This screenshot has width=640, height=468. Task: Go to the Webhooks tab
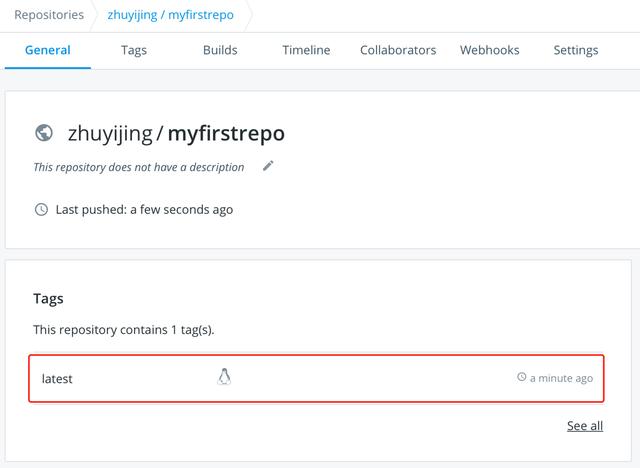click(x=489, y=50)
